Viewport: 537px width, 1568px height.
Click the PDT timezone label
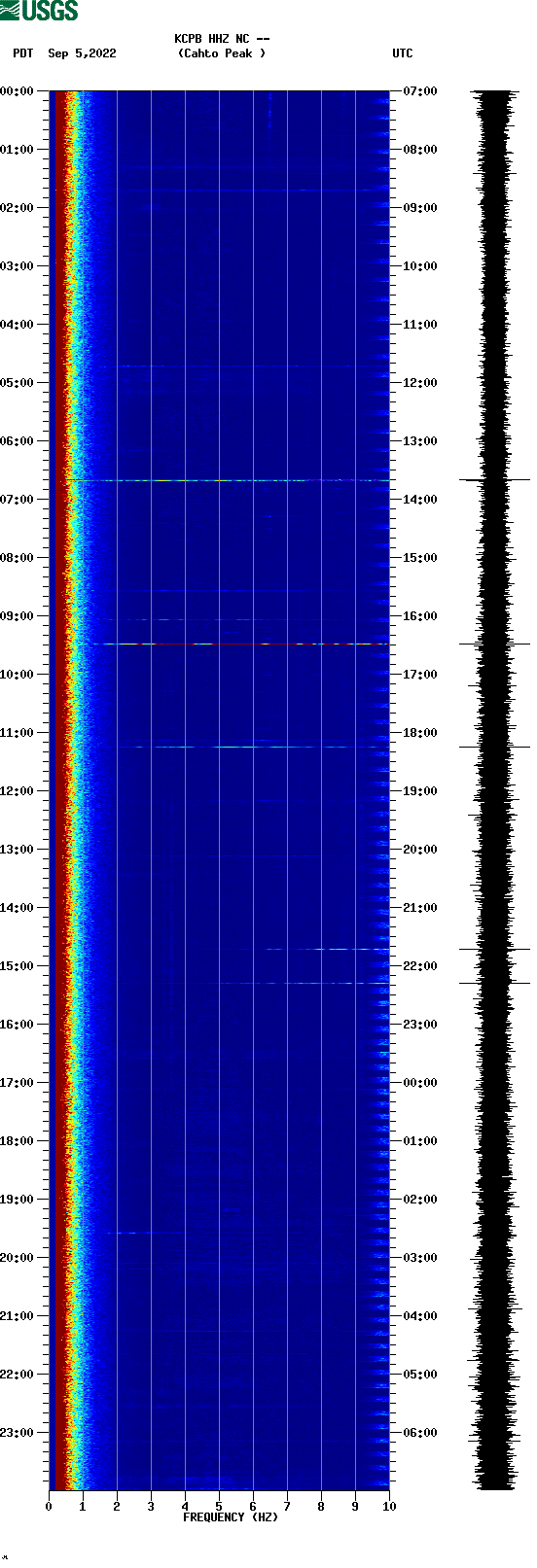click(x=23, y=53)
